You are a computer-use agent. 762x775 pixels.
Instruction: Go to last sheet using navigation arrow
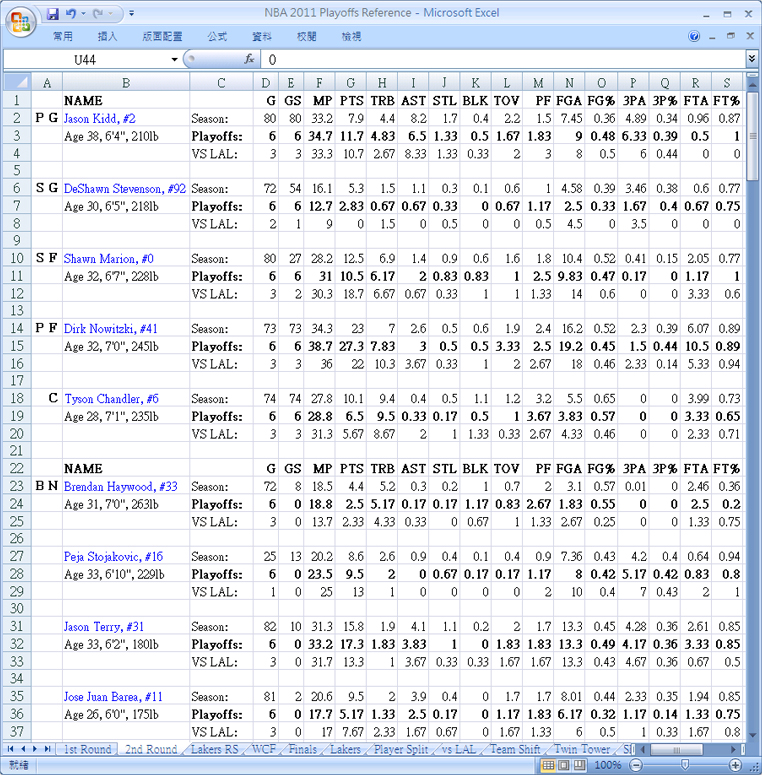point(47,749)
